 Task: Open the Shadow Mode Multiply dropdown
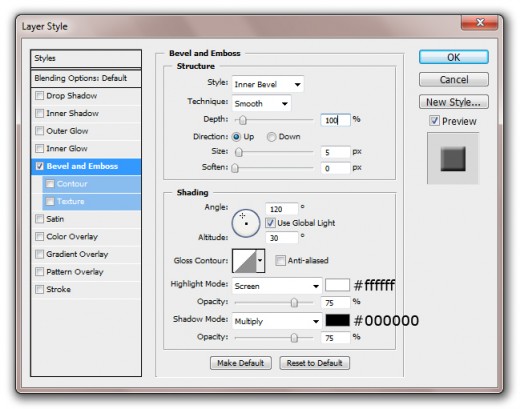click(277, 321)
